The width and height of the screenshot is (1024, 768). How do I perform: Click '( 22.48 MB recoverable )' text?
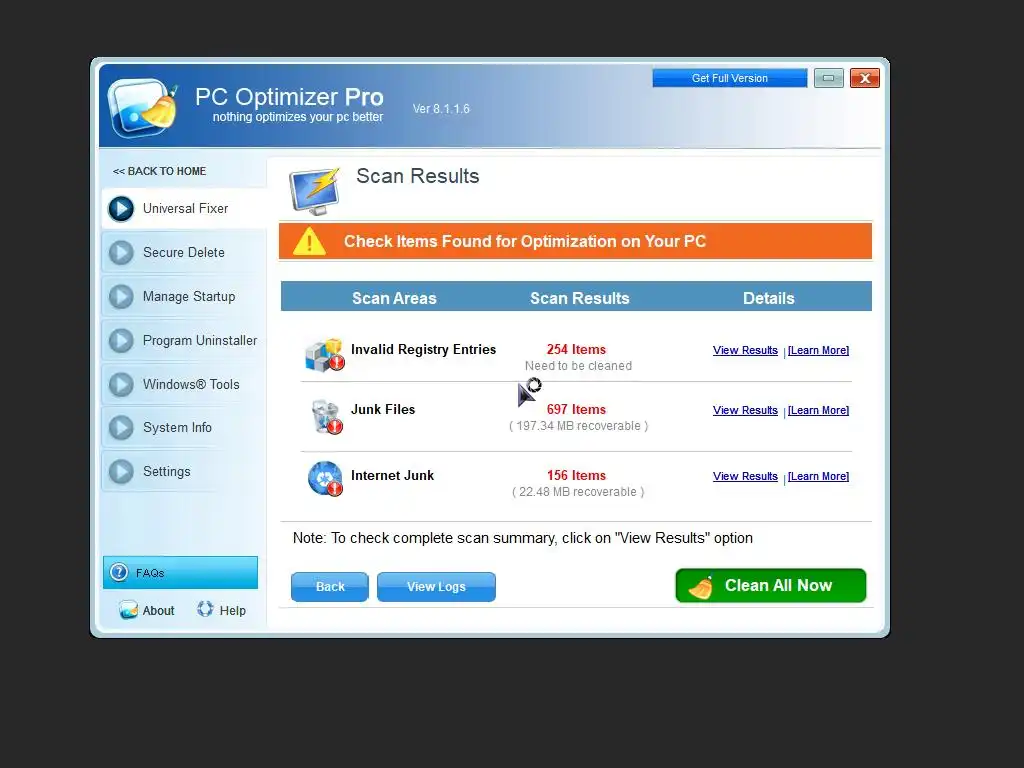click(578, 492)
